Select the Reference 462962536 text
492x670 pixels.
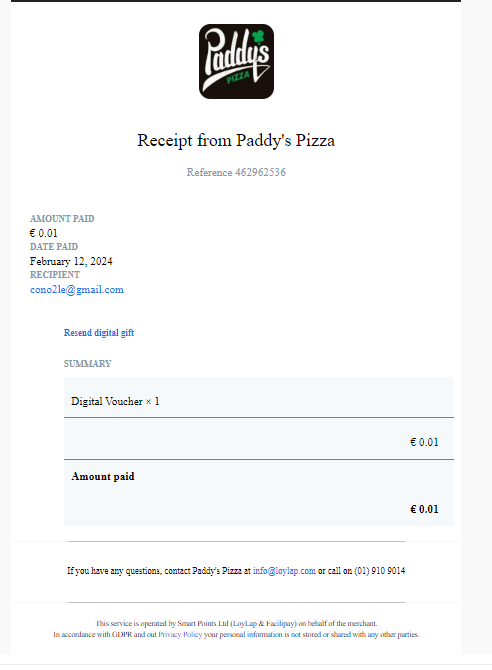click(x=236, y=172)
